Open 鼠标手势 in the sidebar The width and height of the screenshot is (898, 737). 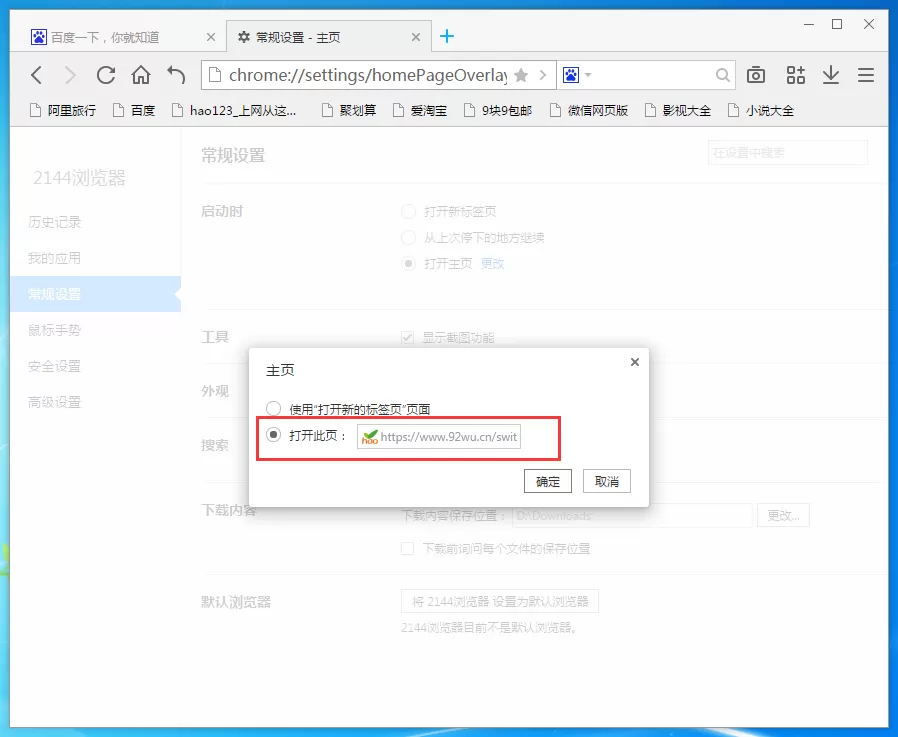coord(54,330)
